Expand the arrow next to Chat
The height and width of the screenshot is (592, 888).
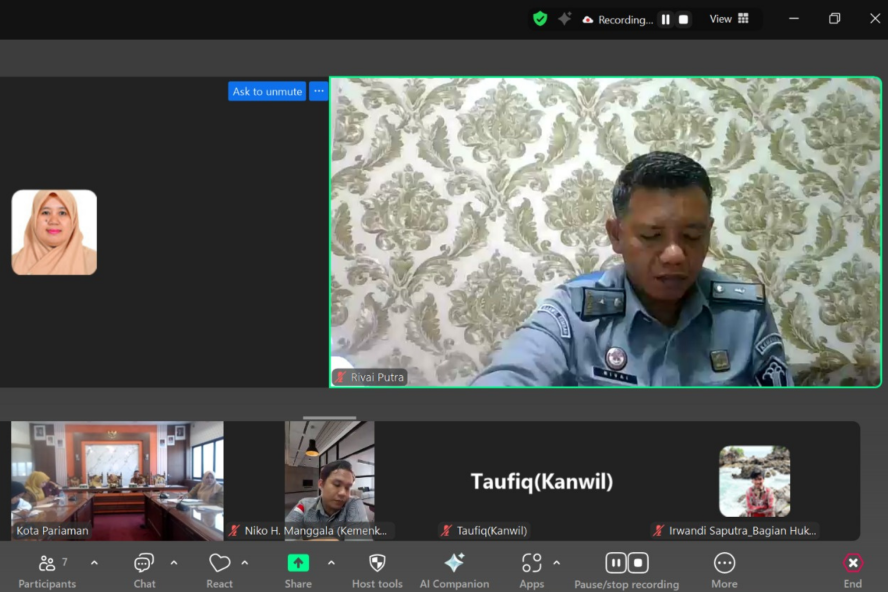click(173, 563)
